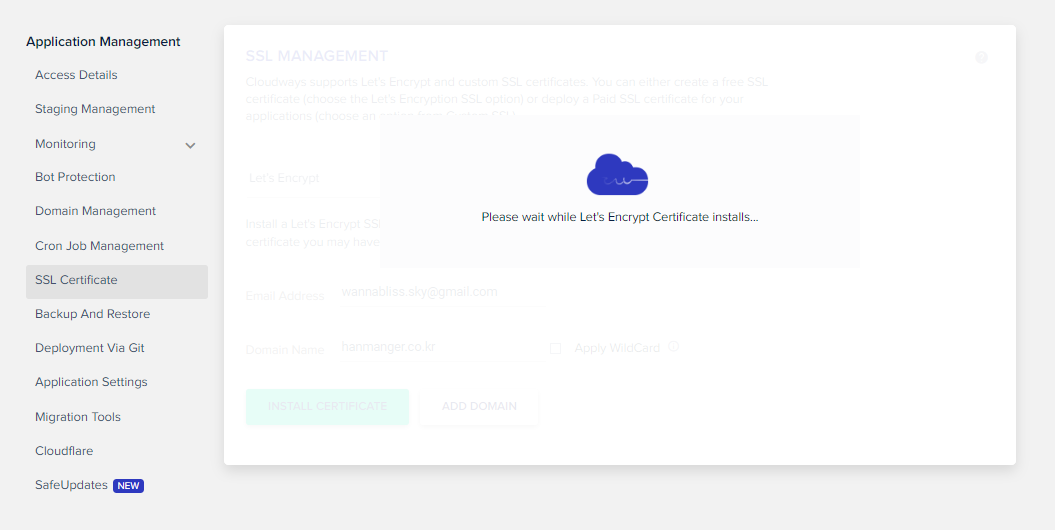The image size is (1055, 530).
Task: Click the NEW badge beside SafeUpdates
Action: (129, 486)
